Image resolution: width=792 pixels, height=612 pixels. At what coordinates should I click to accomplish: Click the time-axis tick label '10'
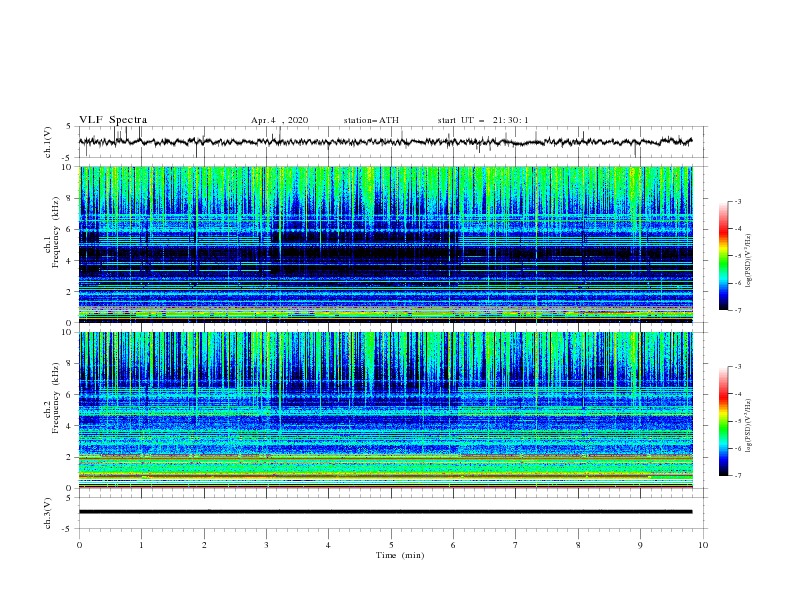tap(703, 545)
